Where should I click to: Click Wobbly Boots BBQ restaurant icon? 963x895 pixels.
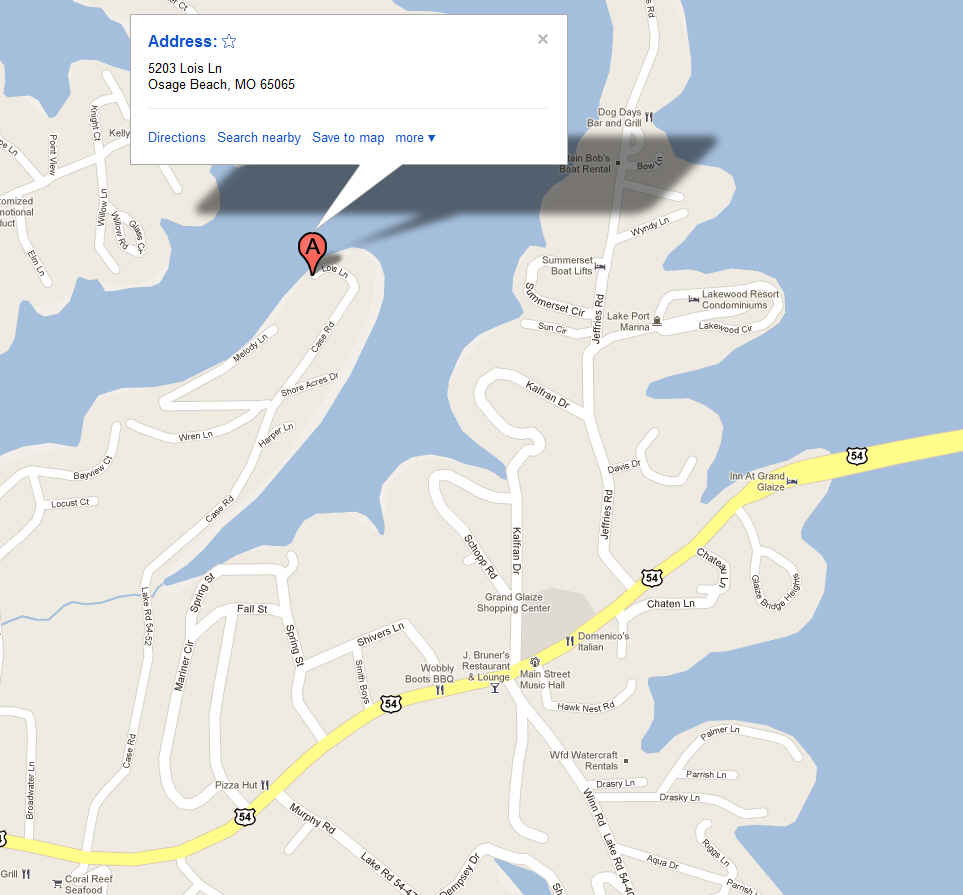coord(440,690)
